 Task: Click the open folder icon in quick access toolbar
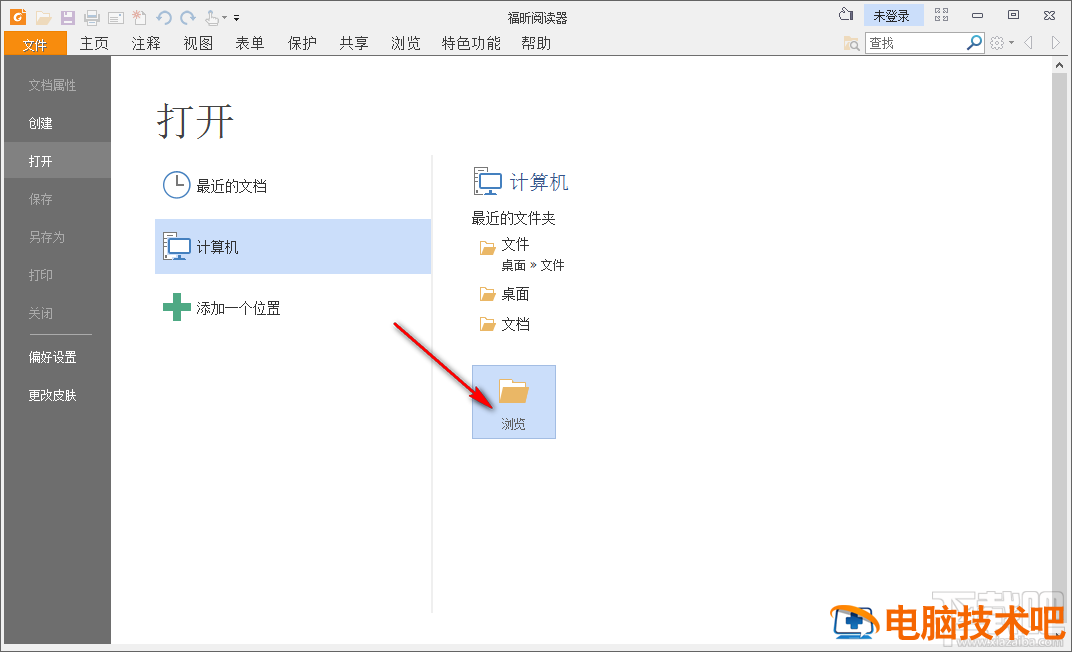(44, 18)
